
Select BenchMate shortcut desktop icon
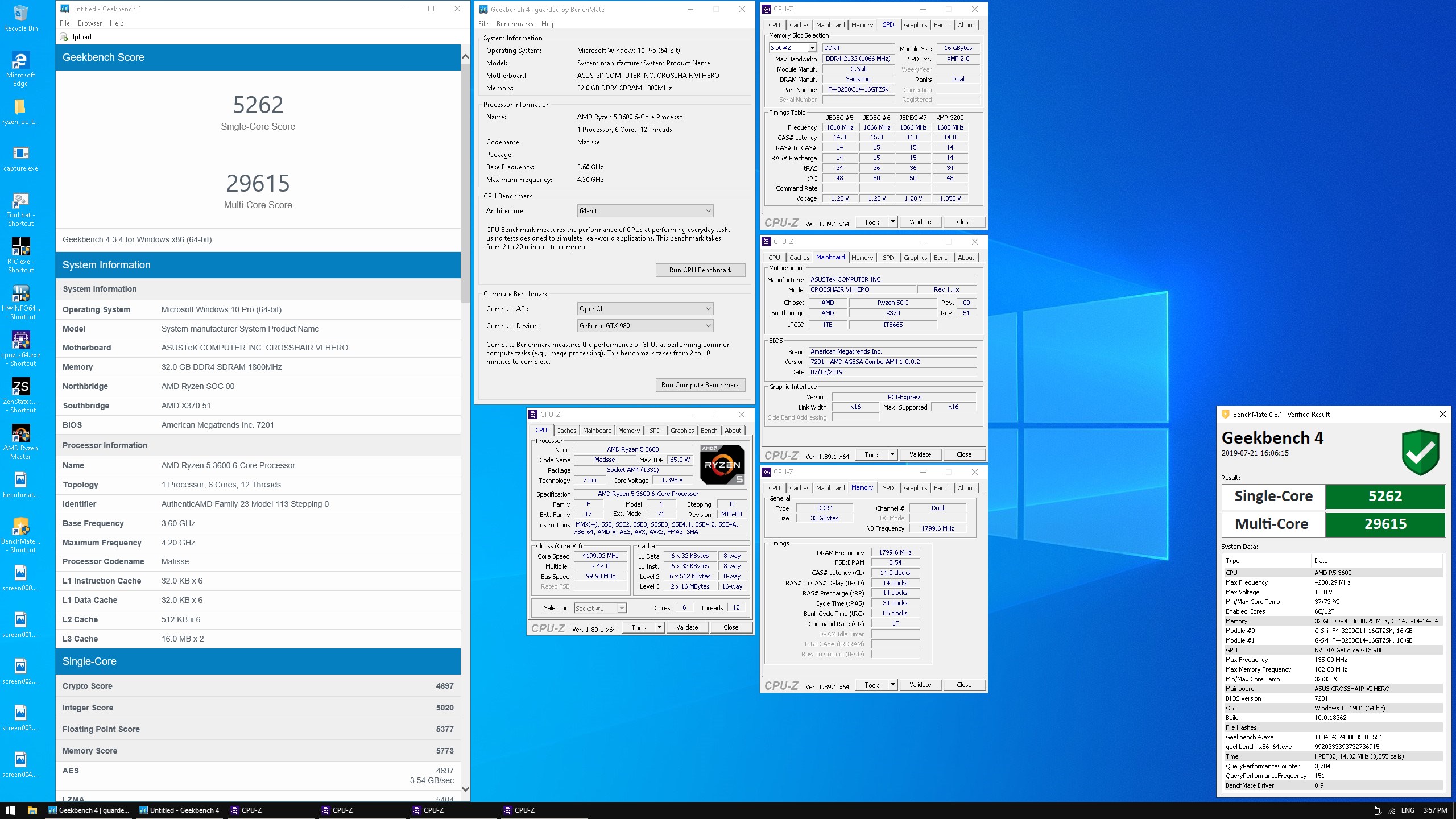click(x=20, y=536)
